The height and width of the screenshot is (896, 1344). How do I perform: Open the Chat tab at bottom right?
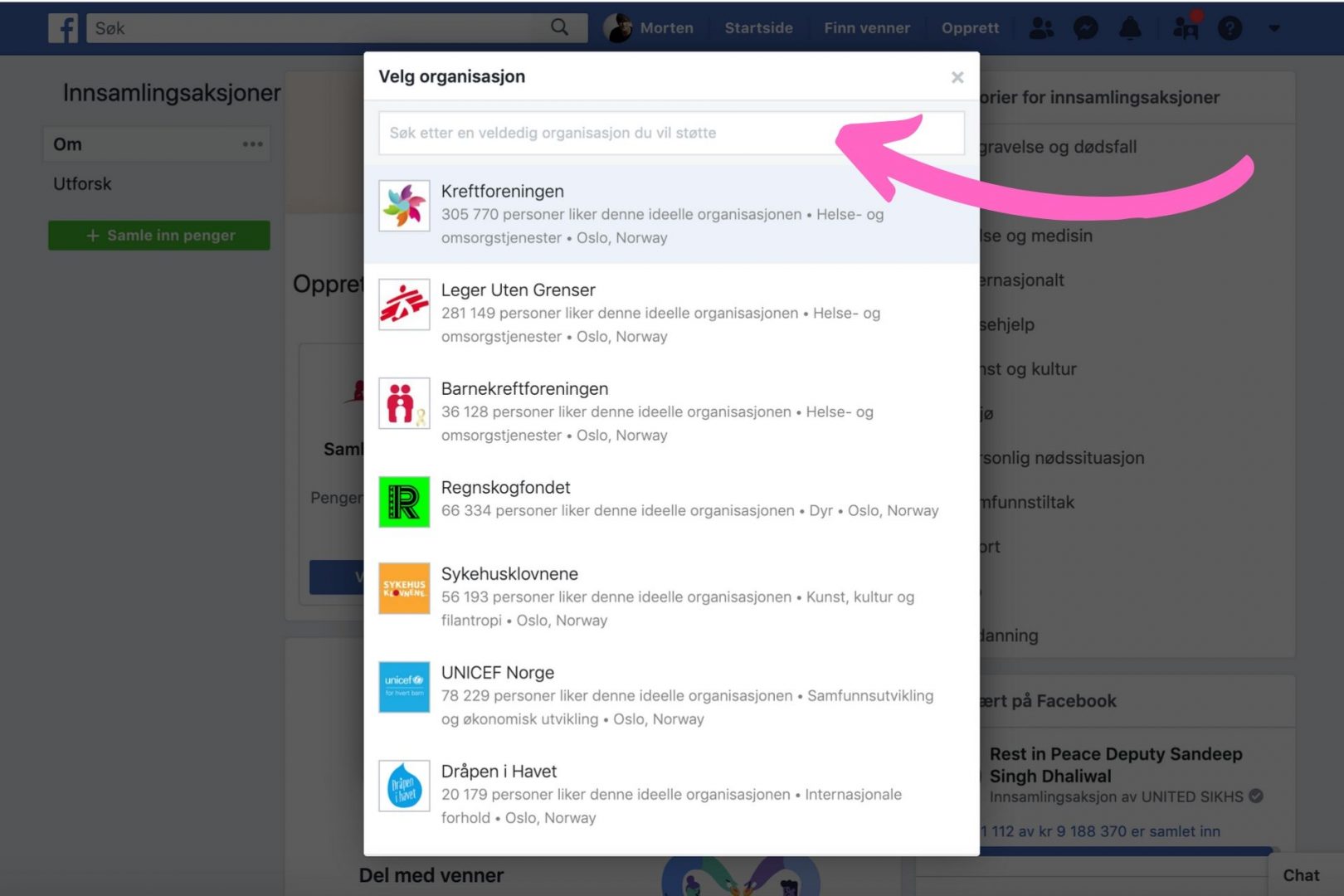click(x=1301, y=875)
